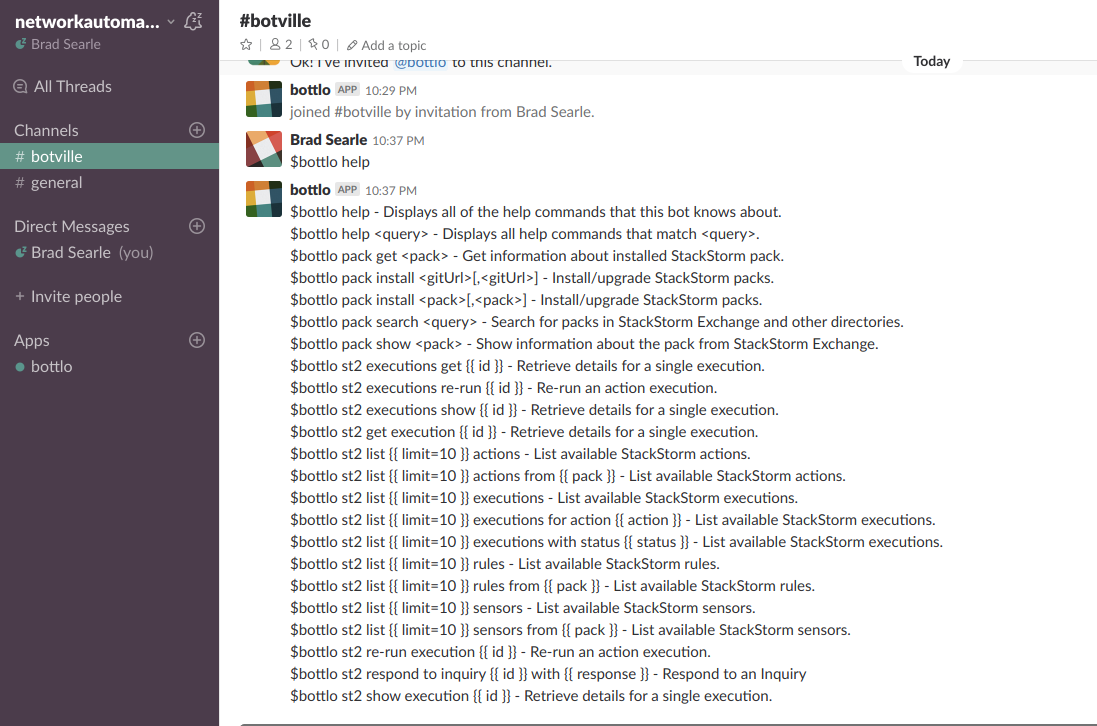The image size is (1097, 726).
Task: Click bottlo avatar on help message
Action: click(264, 199)
